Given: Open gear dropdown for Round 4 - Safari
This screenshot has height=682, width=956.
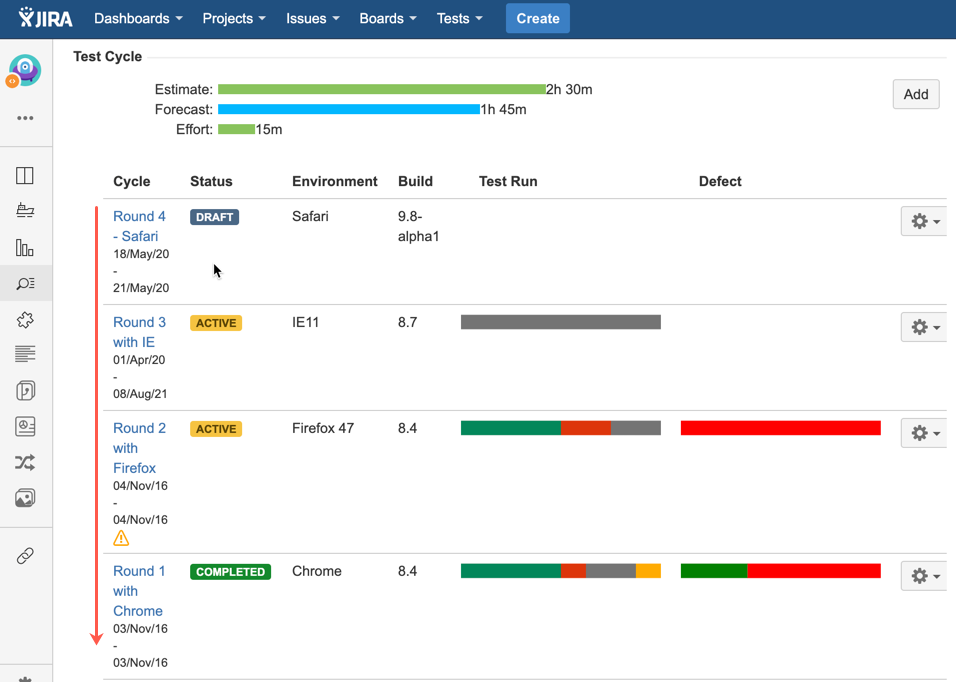Looking at the screenshot, I should pyautogui.click(x=923, y=221).
